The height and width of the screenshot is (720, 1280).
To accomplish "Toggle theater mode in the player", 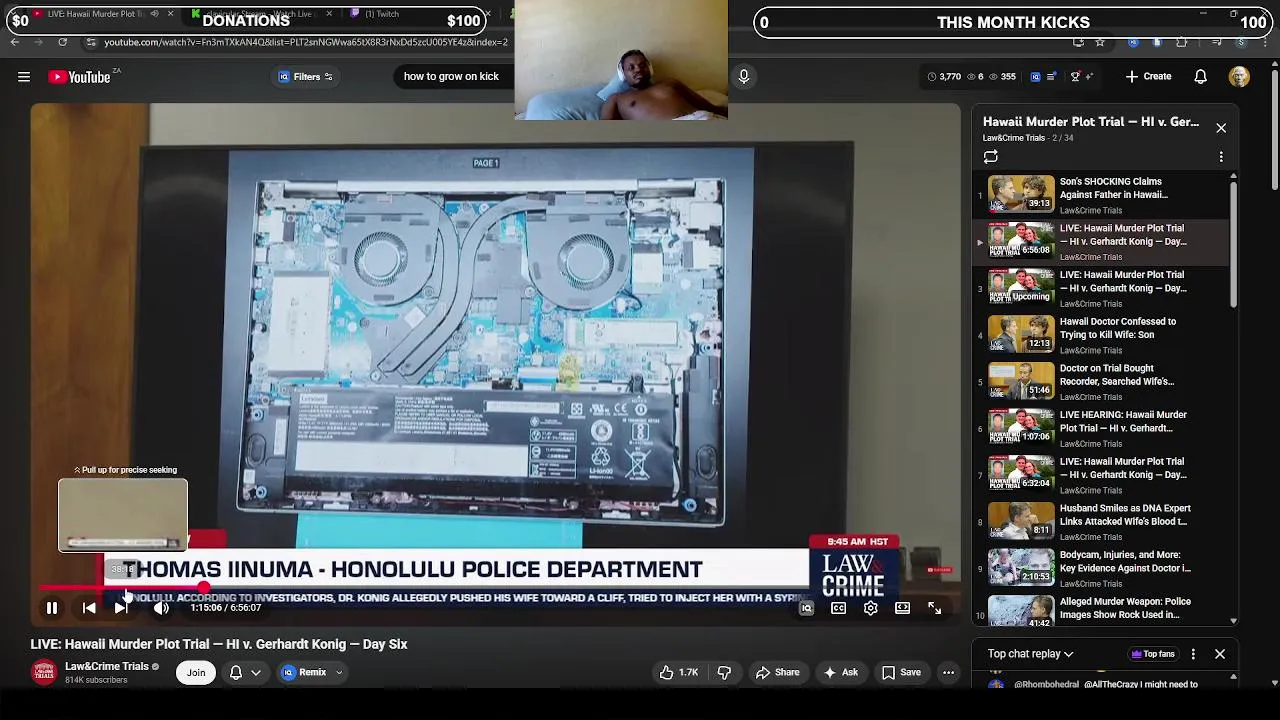I will click(x=902, y=608).
